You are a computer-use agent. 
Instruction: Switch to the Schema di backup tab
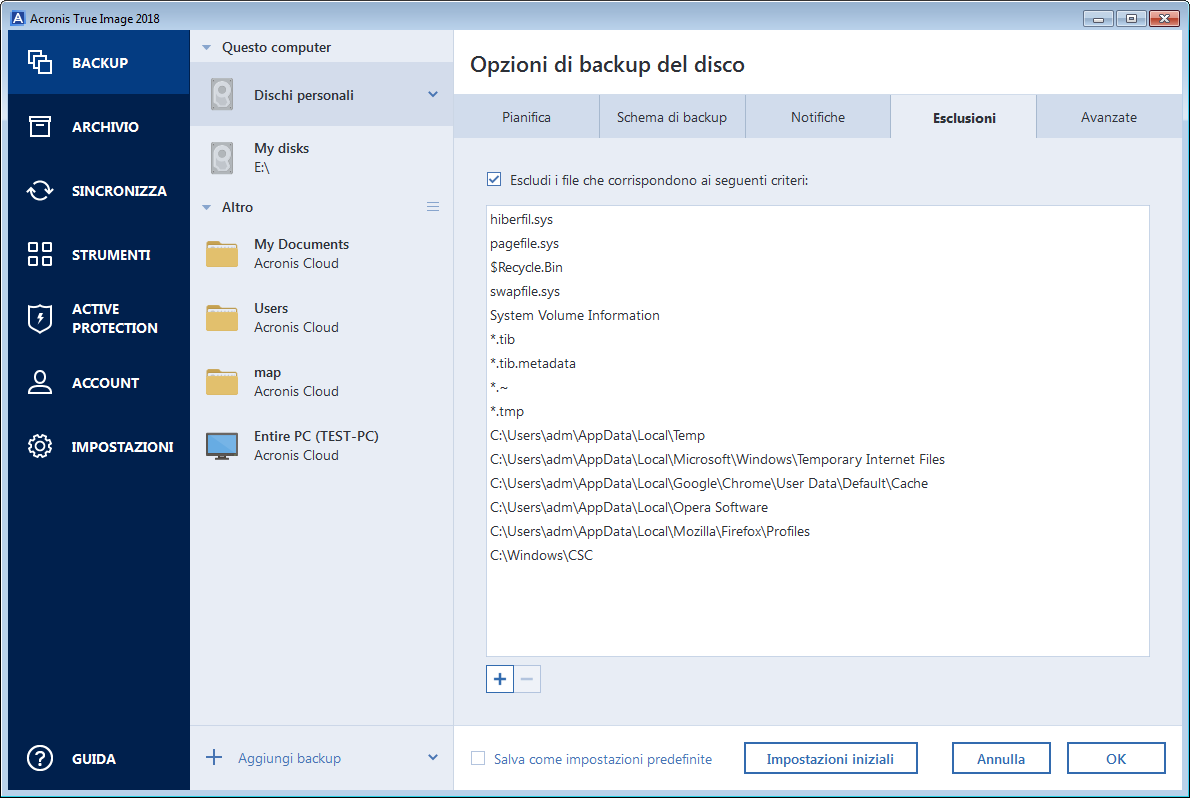[x=672, y=117]
